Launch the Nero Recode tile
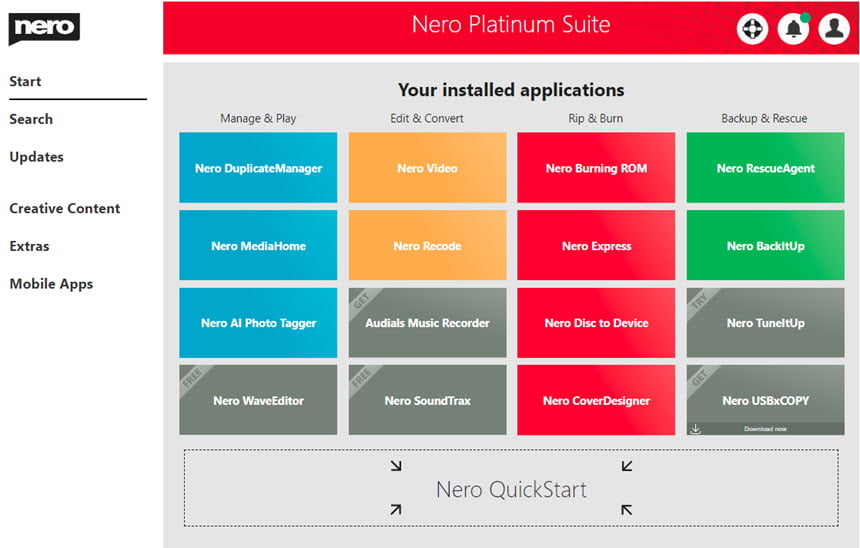860x548 pixels. [x=427, y=245]
